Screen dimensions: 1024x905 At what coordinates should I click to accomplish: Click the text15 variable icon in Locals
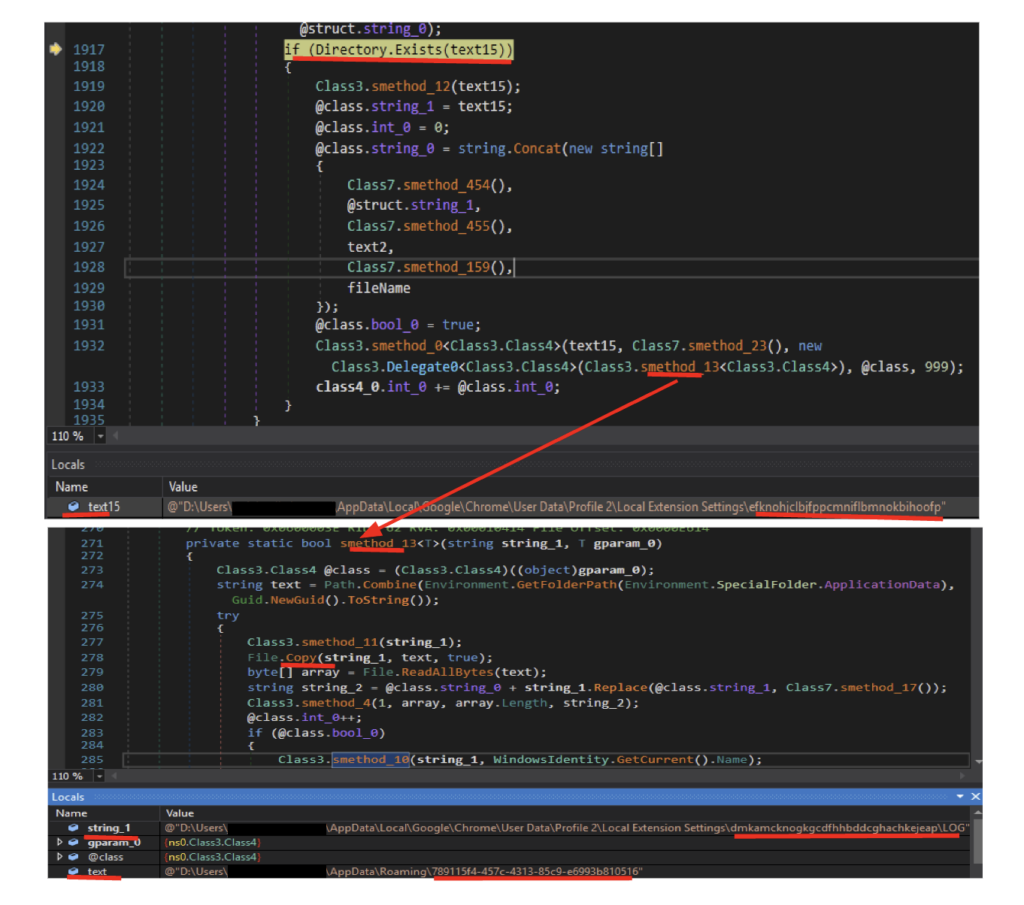coord(74,507)
